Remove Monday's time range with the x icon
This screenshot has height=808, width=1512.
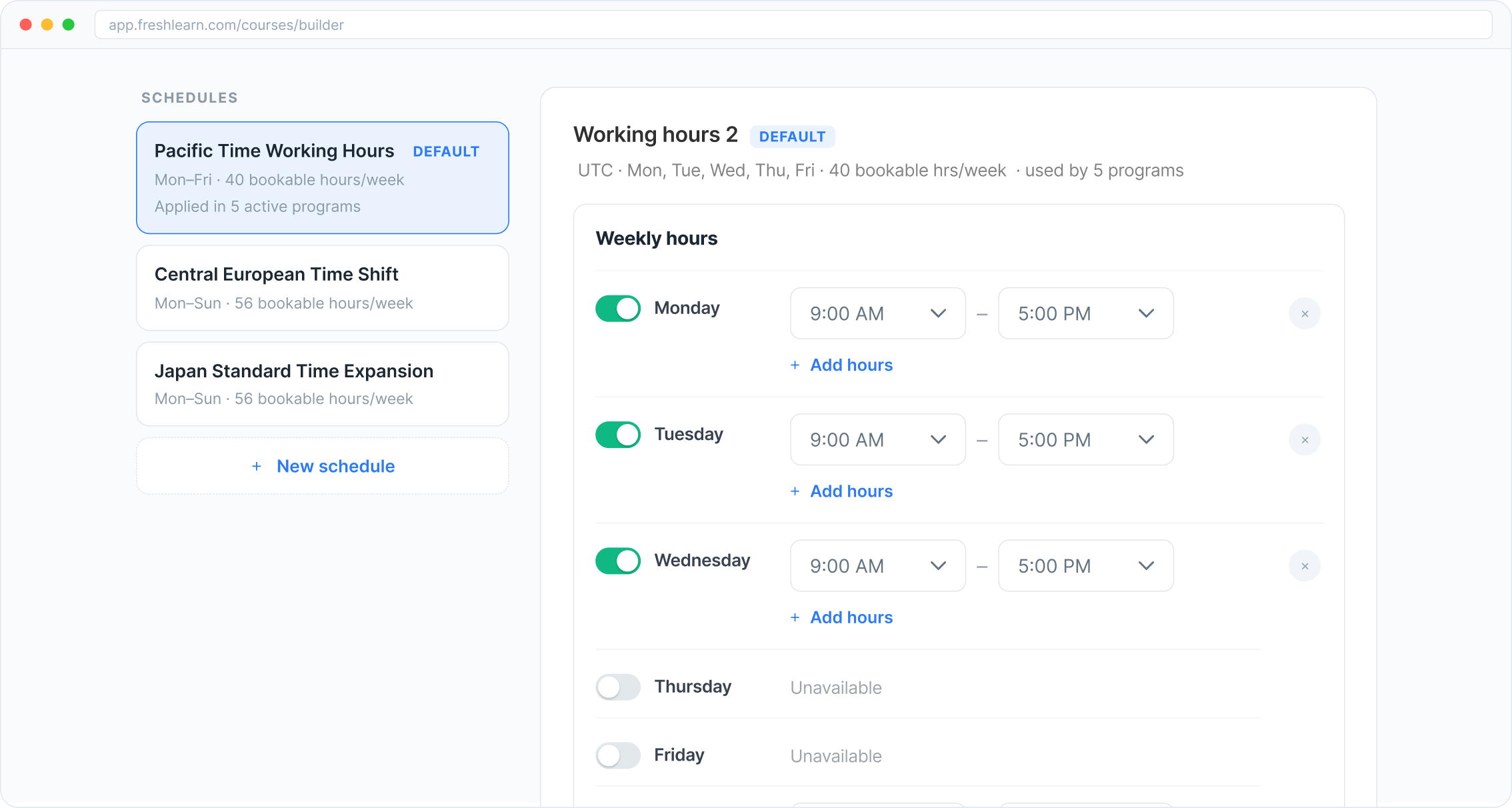[1305, 313]
